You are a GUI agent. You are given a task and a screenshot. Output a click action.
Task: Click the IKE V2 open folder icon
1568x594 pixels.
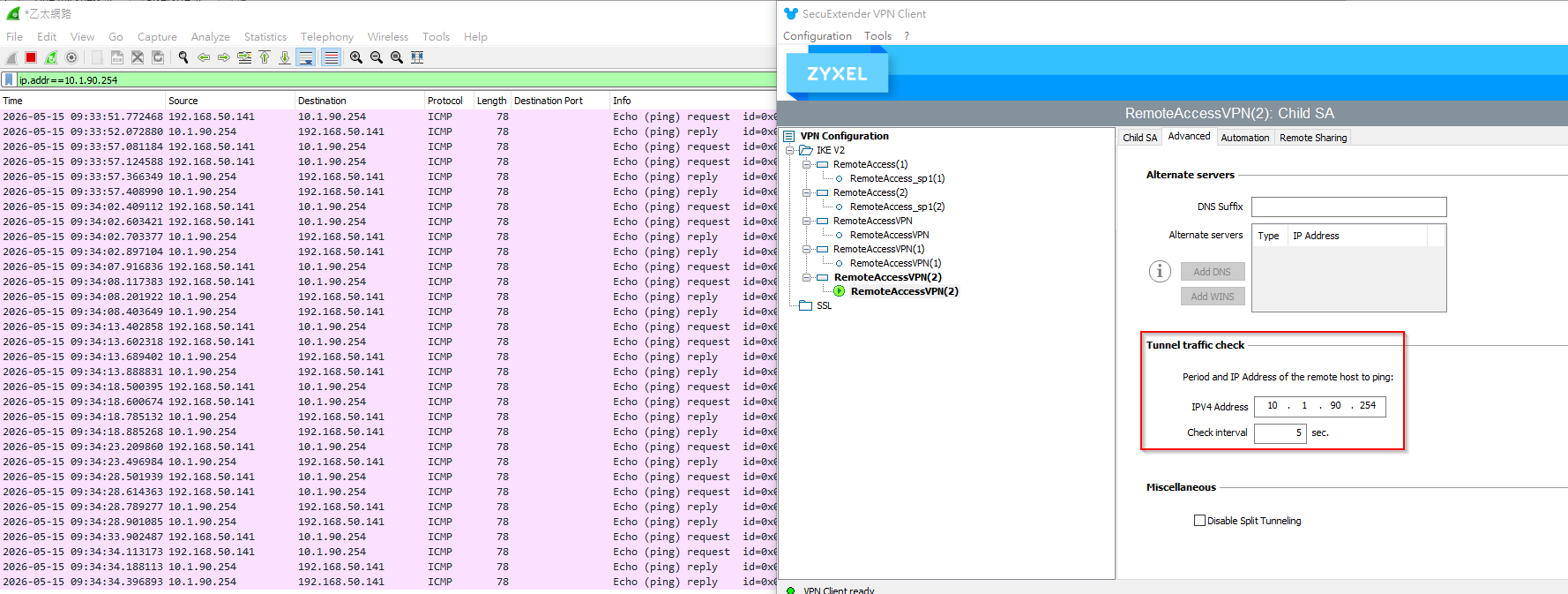[806, 150]
